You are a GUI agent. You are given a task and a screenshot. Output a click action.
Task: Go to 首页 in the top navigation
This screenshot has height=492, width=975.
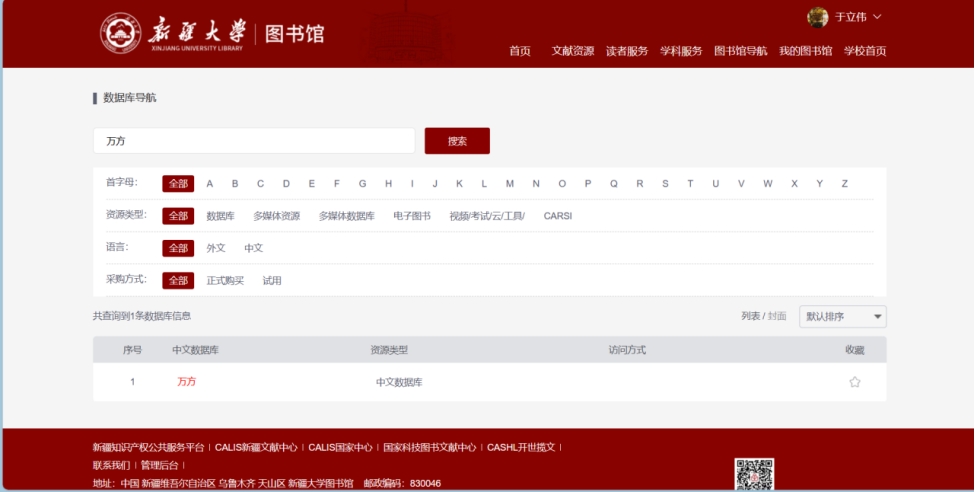coord(520,51)
